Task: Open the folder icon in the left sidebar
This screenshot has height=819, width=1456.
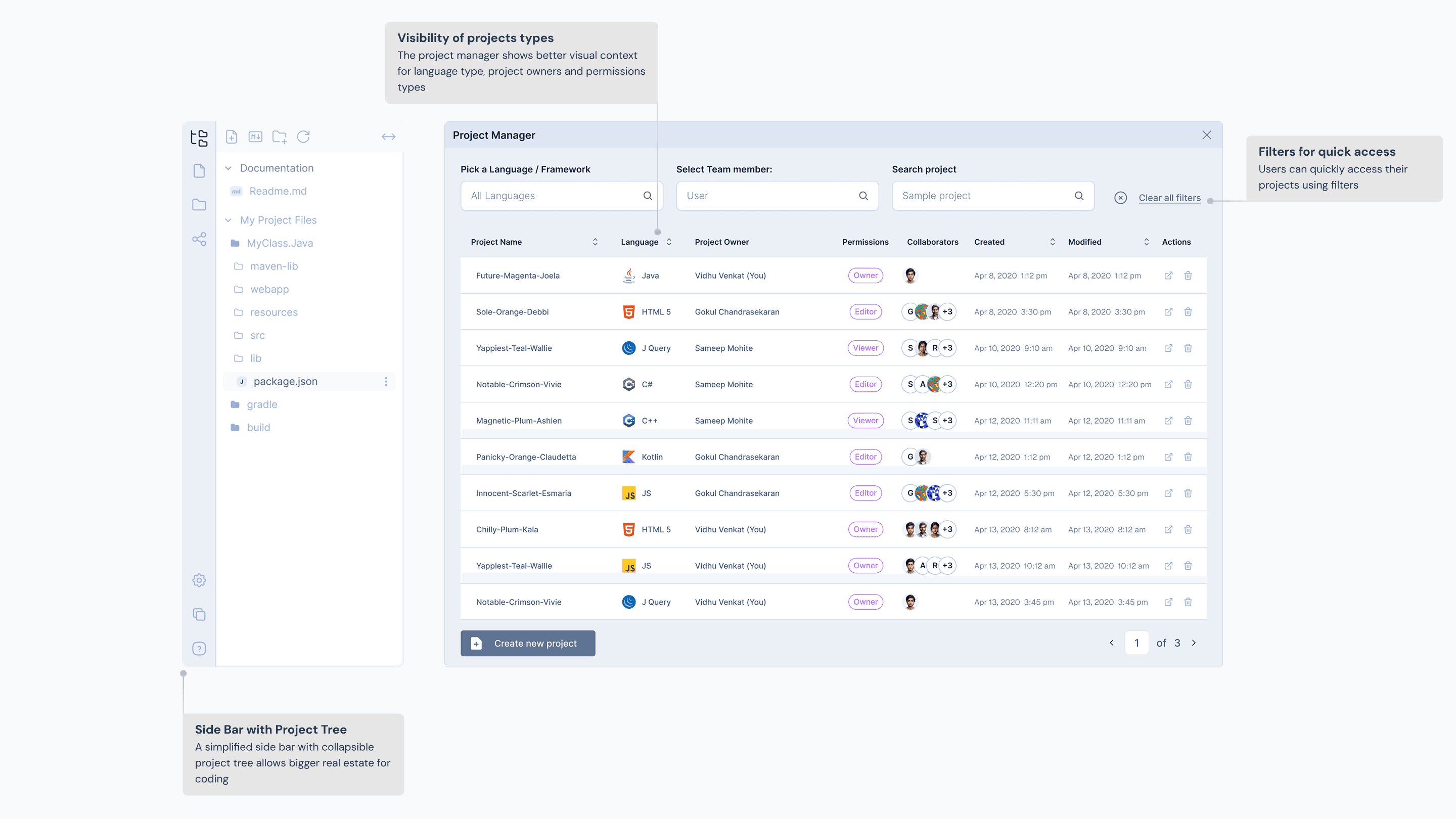Action: pyautogui.click(x=199, y=205)
